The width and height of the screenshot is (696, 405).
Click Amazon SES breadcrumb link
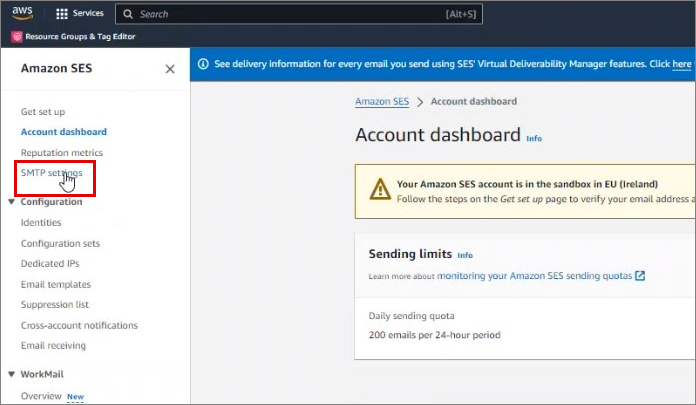pos(383,102)
